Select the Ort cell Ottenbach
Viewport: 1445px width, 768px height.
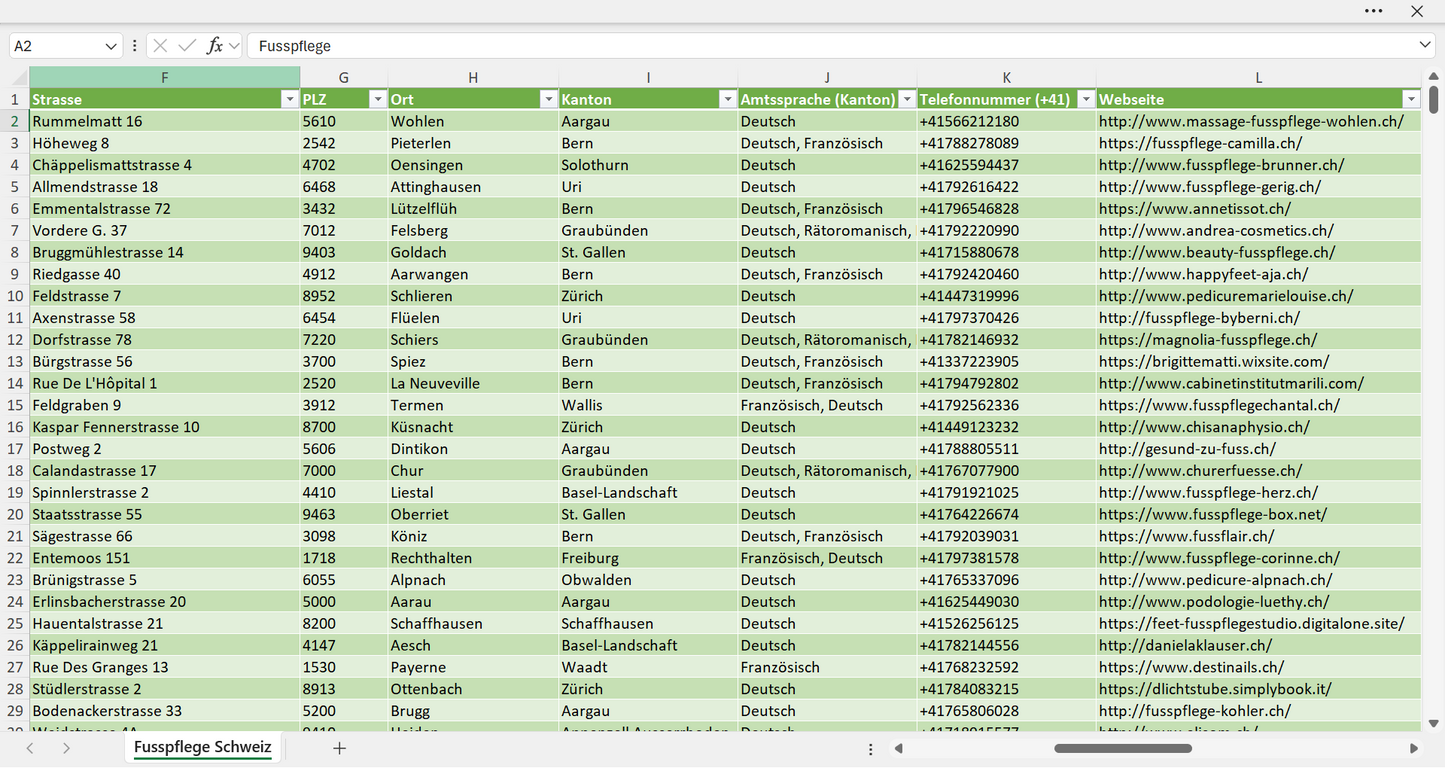click(473, 690)
